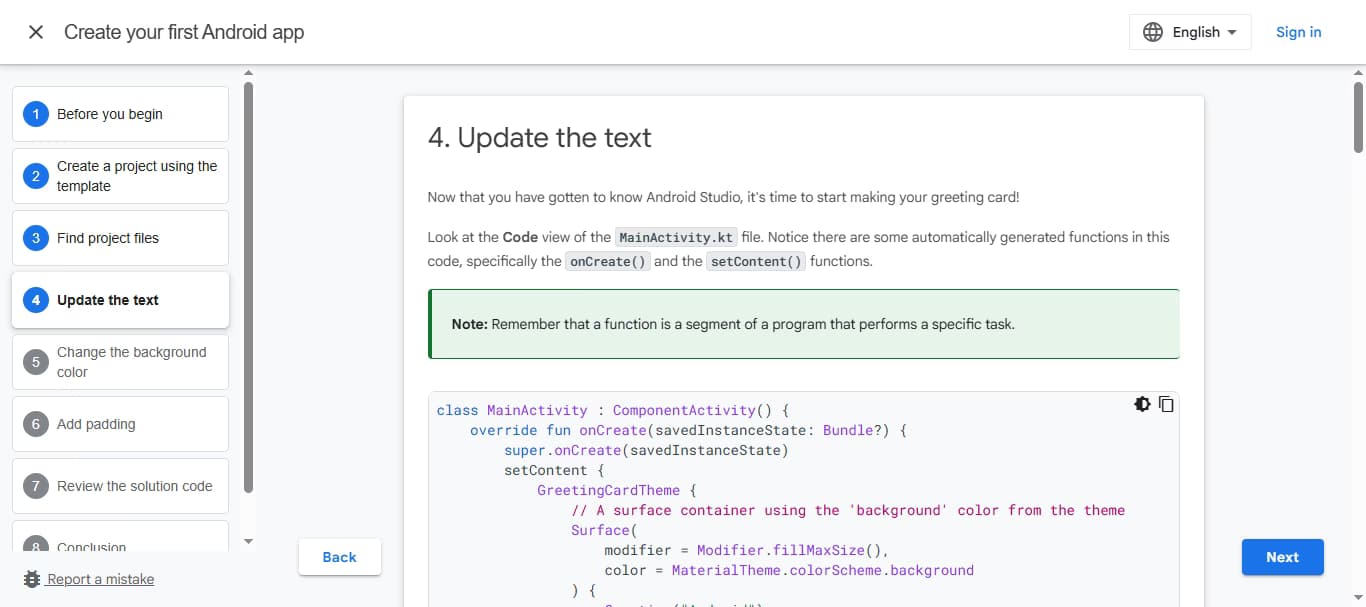1366x607 pixels.
Task: Open the English language dropdown
Action: (x=1190, y=31)
